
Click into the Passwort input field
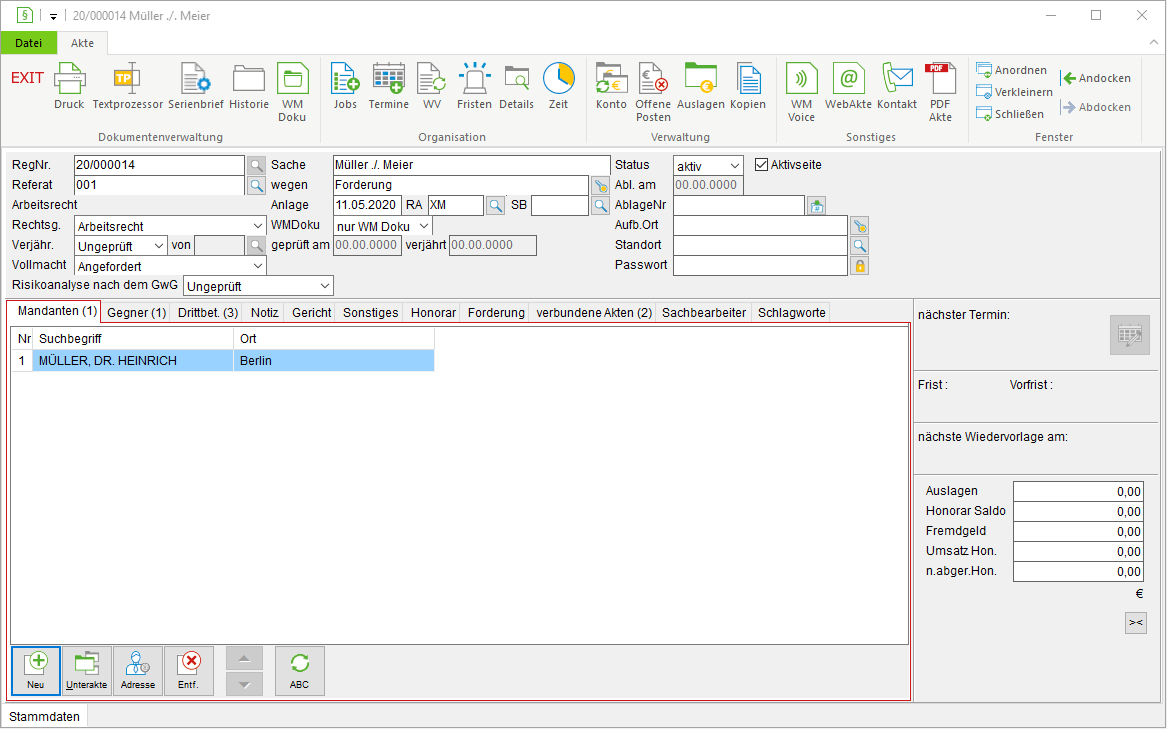[x=760, y=265]
